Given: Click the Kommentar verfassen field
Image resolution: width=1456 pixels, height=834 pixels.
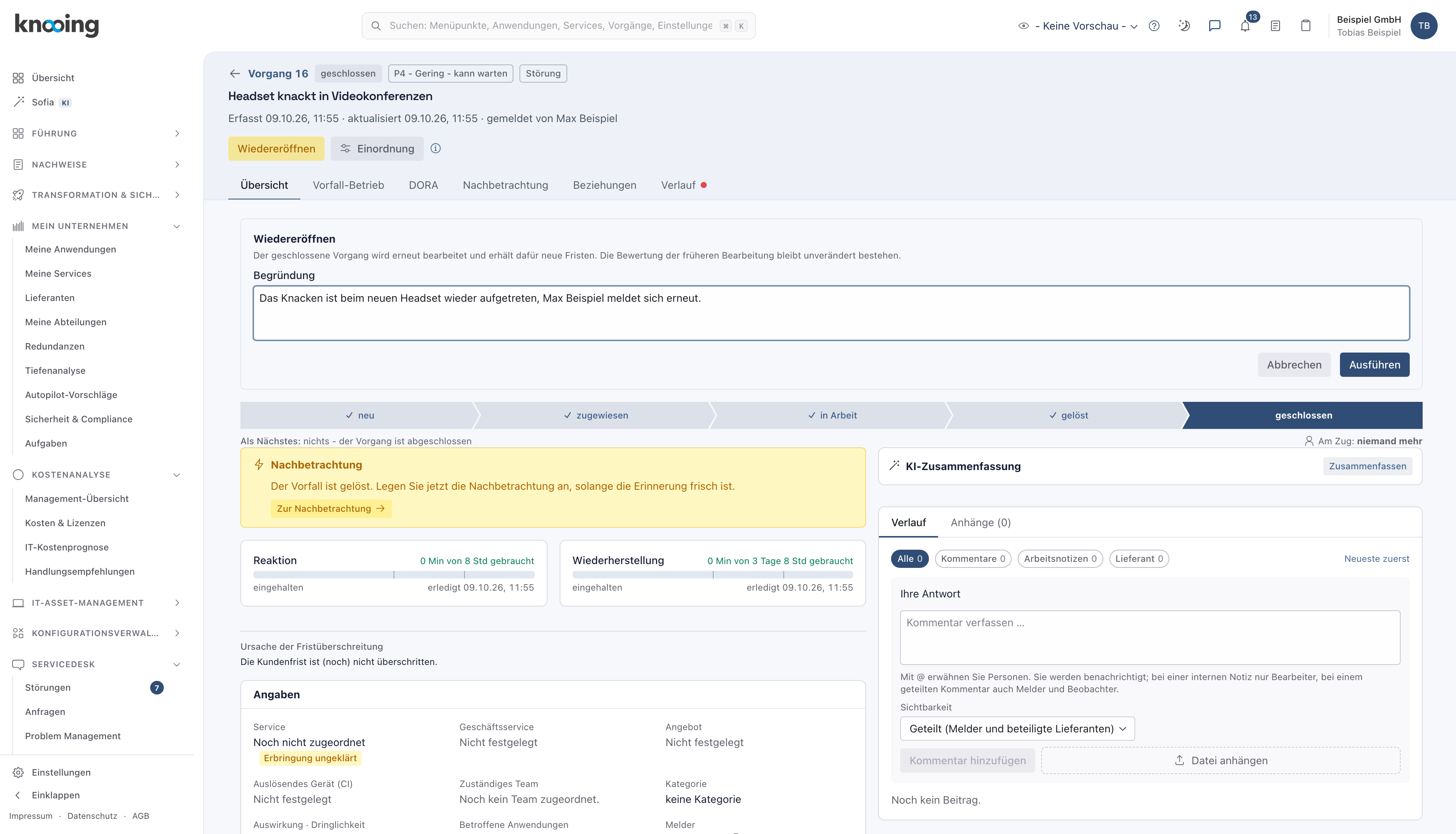Looking at the screenshot, I should point(1150,638).
